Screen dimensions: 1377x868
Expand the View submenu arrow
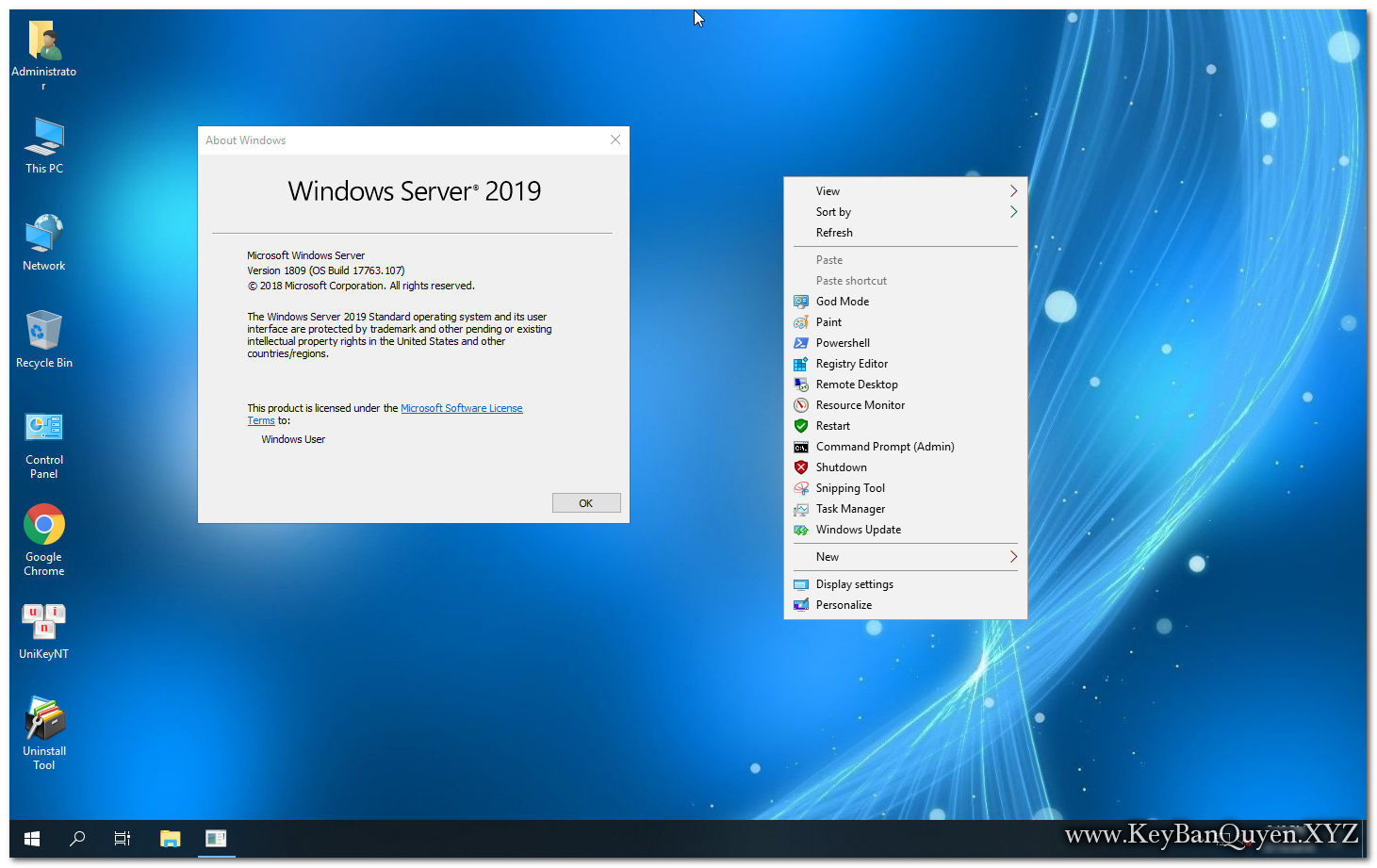[1013, 191]
